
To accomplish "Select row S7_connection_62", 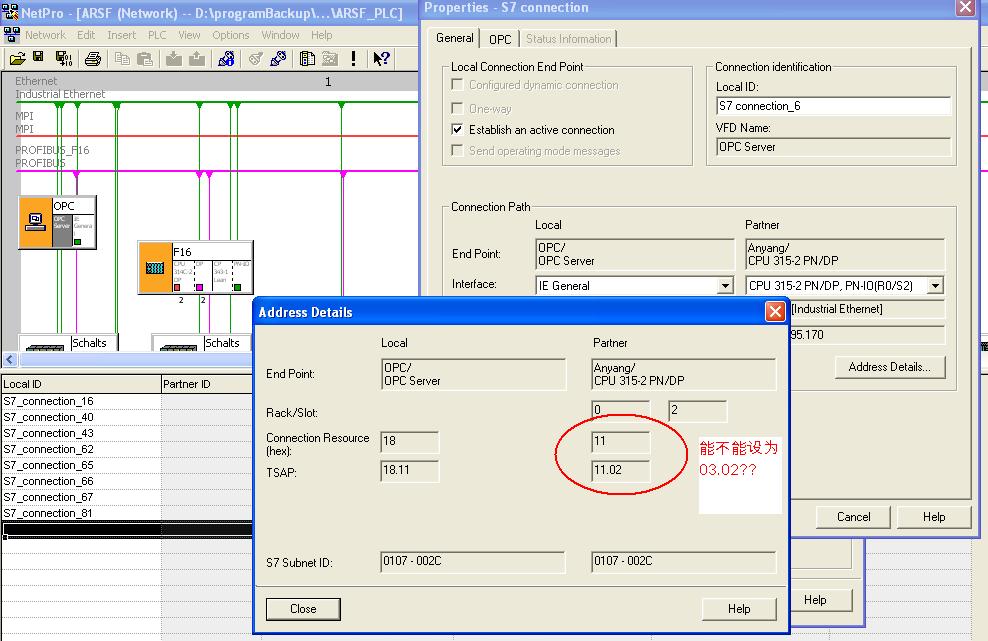I will [81, 449].
